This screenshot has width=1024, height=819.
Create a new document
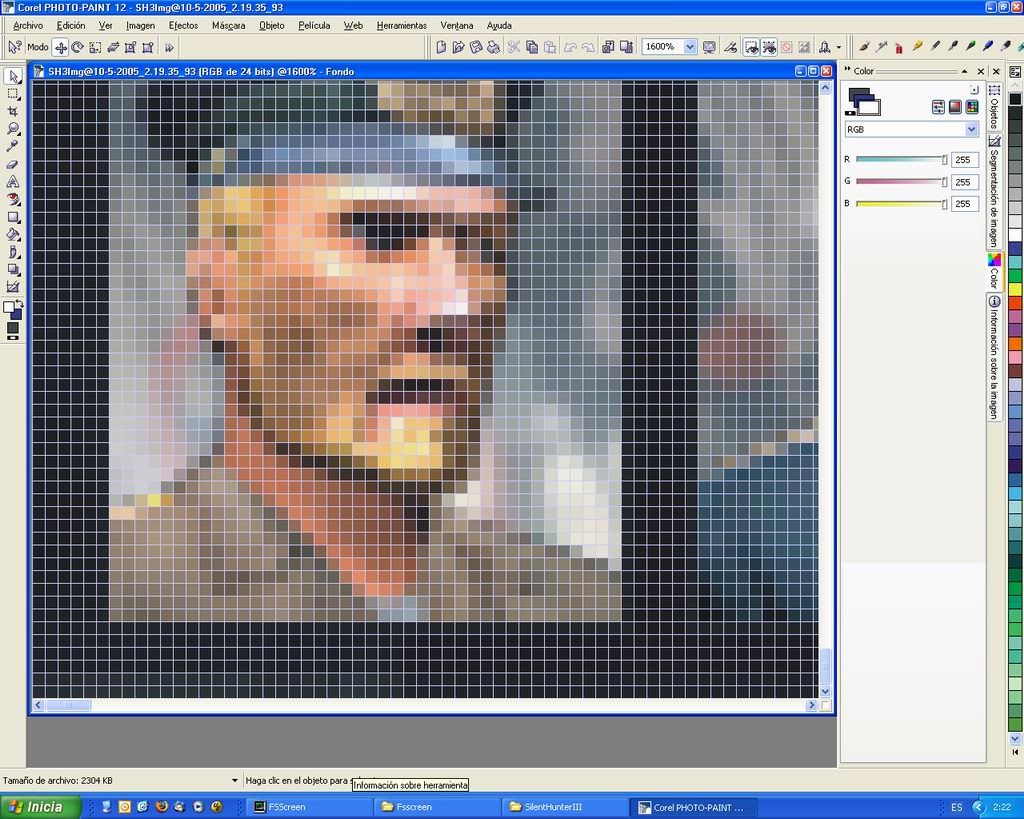pyautogui.click(x=441, y=47)
